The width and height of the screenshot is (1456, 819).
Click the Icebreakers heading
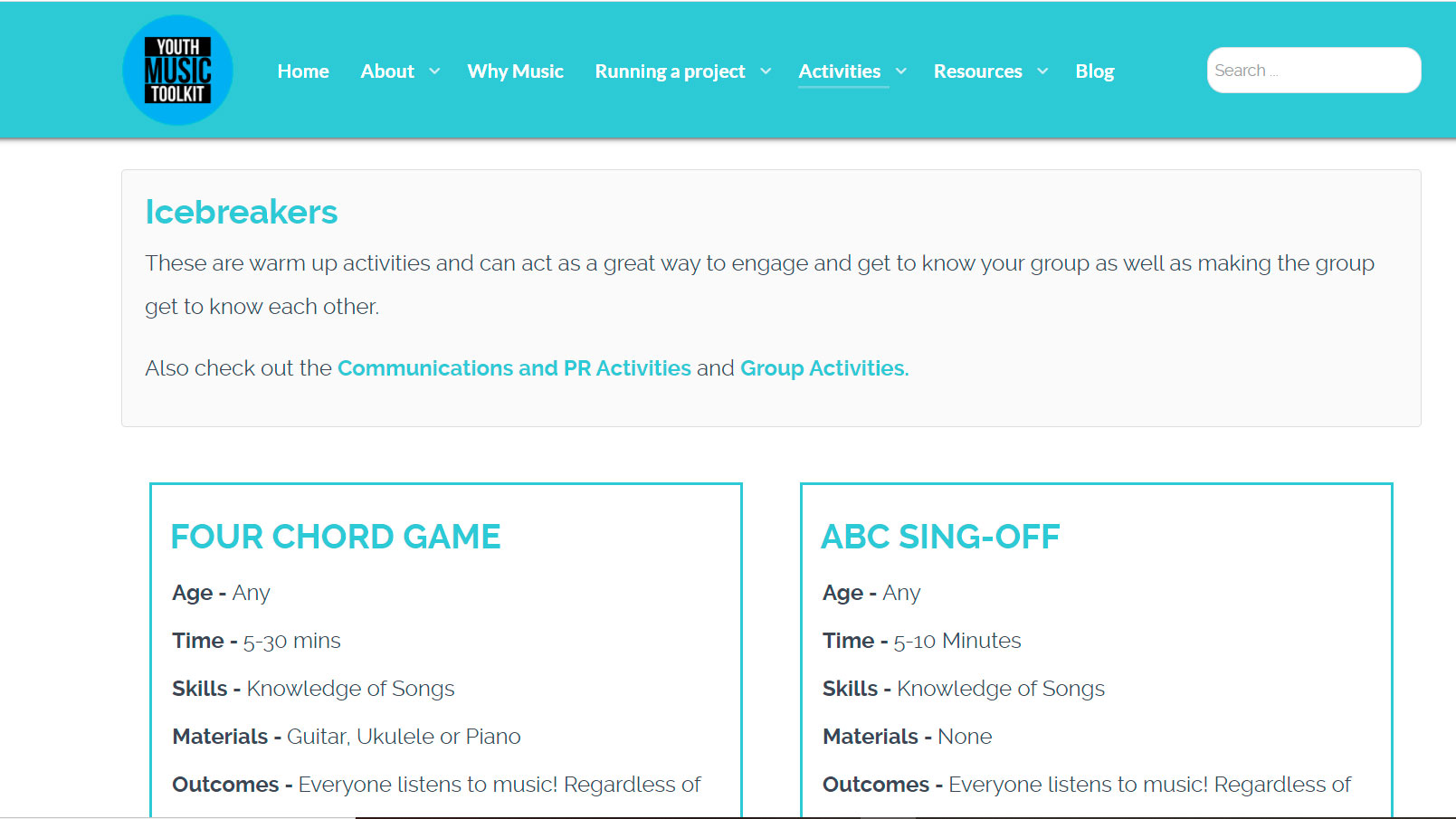[x=242, y=213]
